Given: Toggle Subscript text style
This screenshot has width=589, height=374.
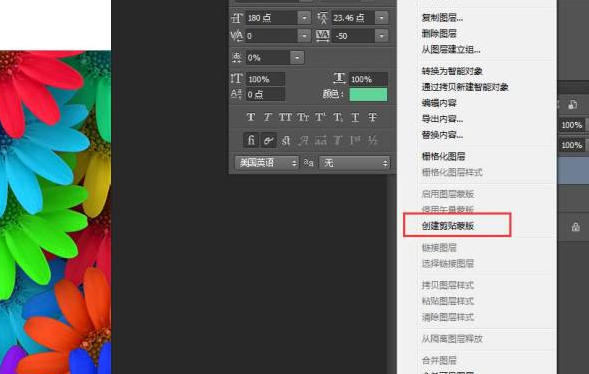Looking at the screenshot, I should click(x=338, y=118).
